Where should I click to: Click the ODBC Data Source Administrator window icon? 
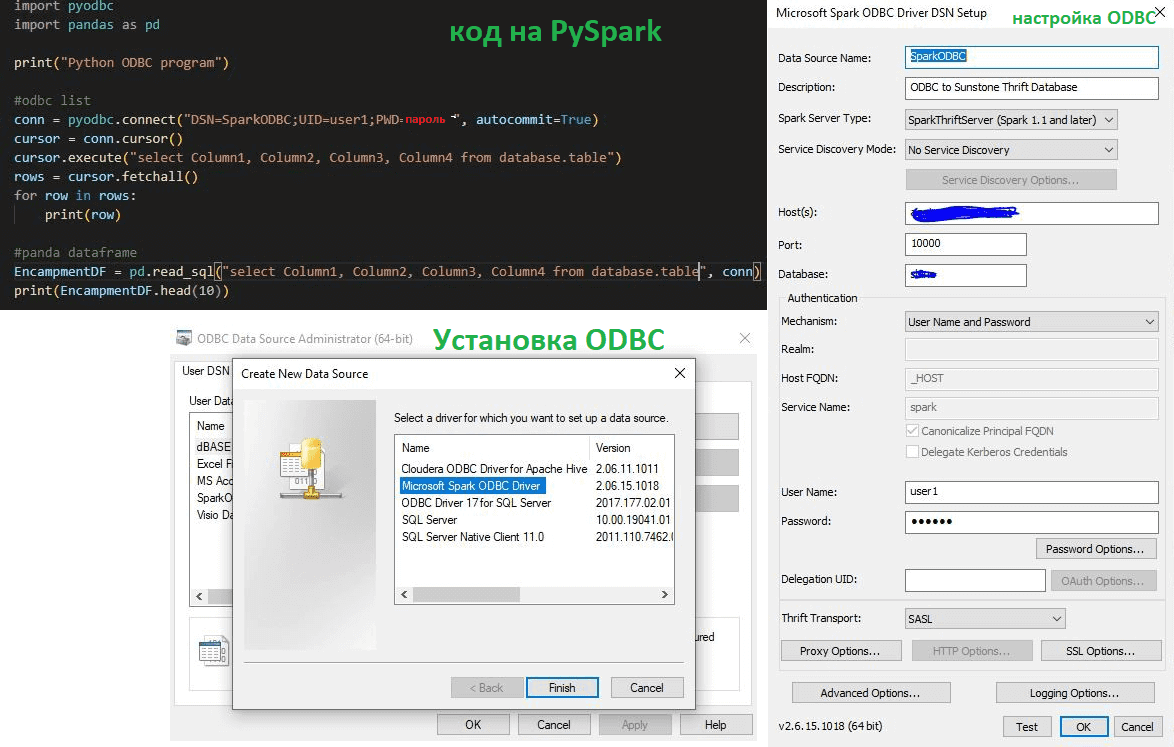pos(184,339)
